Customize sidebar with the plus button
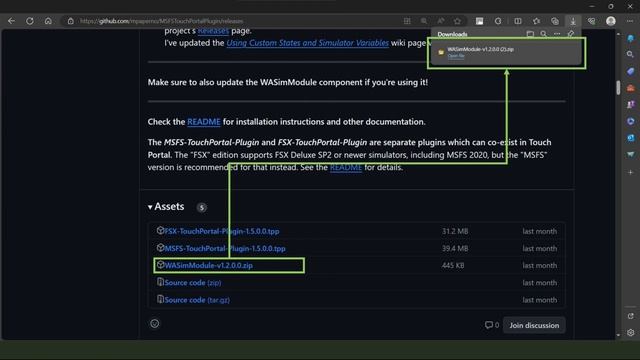Viewport: 640px width, 360px height. 631,172
